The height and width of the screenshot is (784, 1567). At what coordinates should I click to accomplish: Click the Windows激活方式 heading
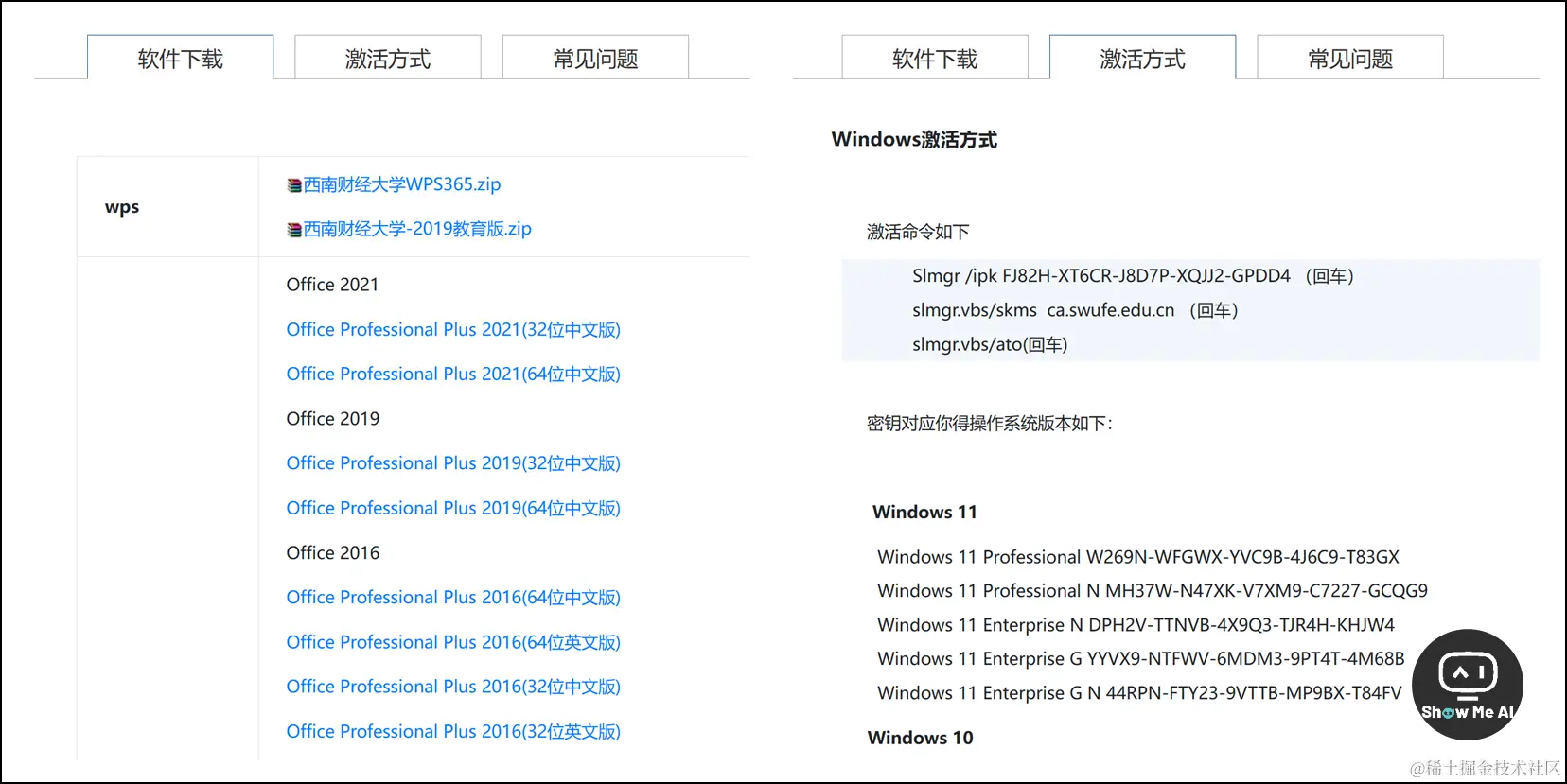click(914, 139)
